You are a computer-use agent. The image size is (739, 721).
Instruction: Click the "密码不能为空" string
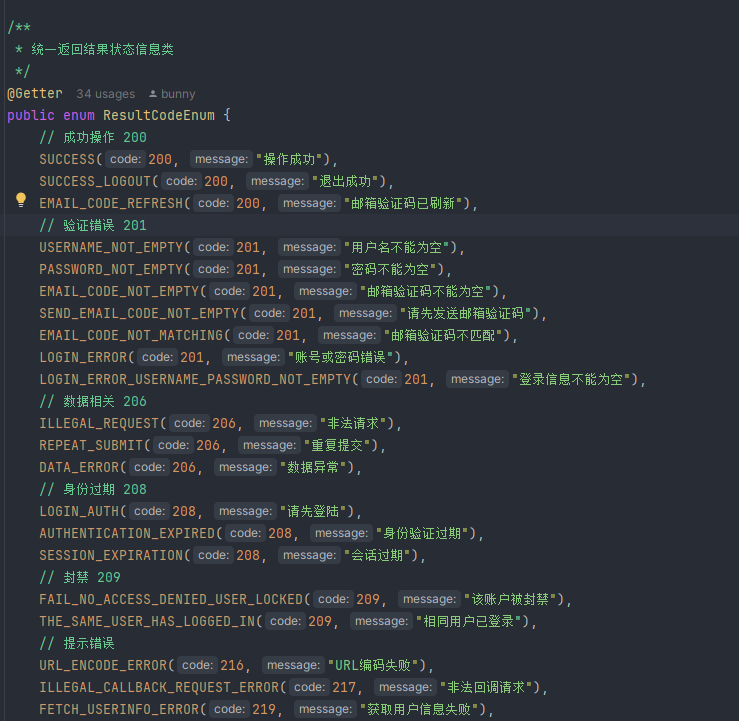coord(390,270)
